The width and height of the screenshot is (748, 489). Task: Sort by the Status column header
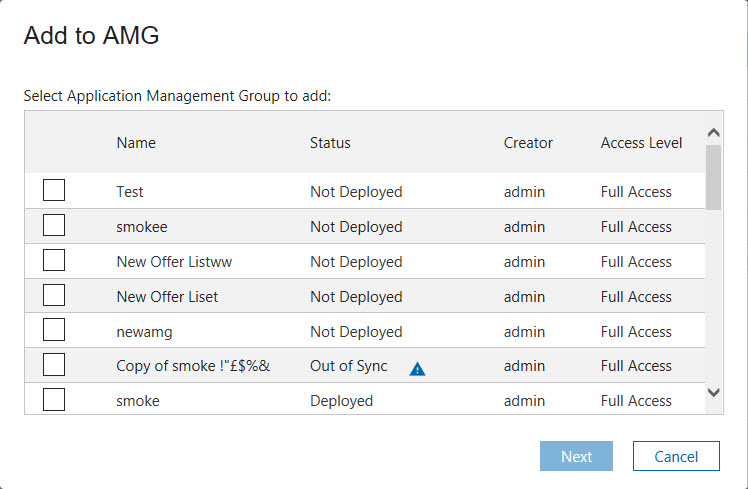coord(330,143)
